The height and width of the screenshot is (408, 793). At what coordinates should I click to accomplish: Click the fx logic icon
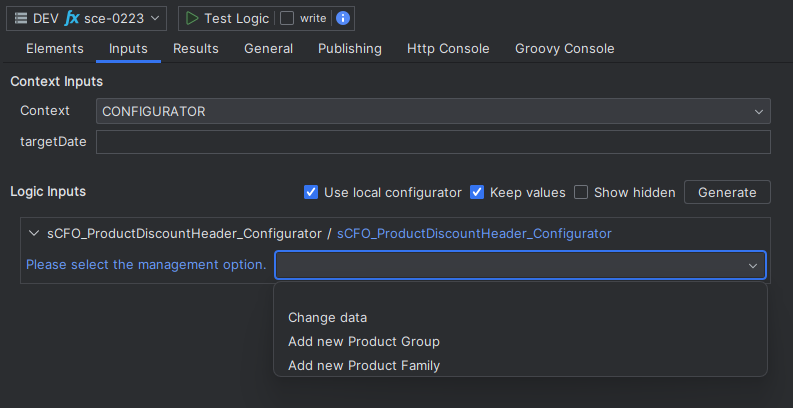click(72, 19)
